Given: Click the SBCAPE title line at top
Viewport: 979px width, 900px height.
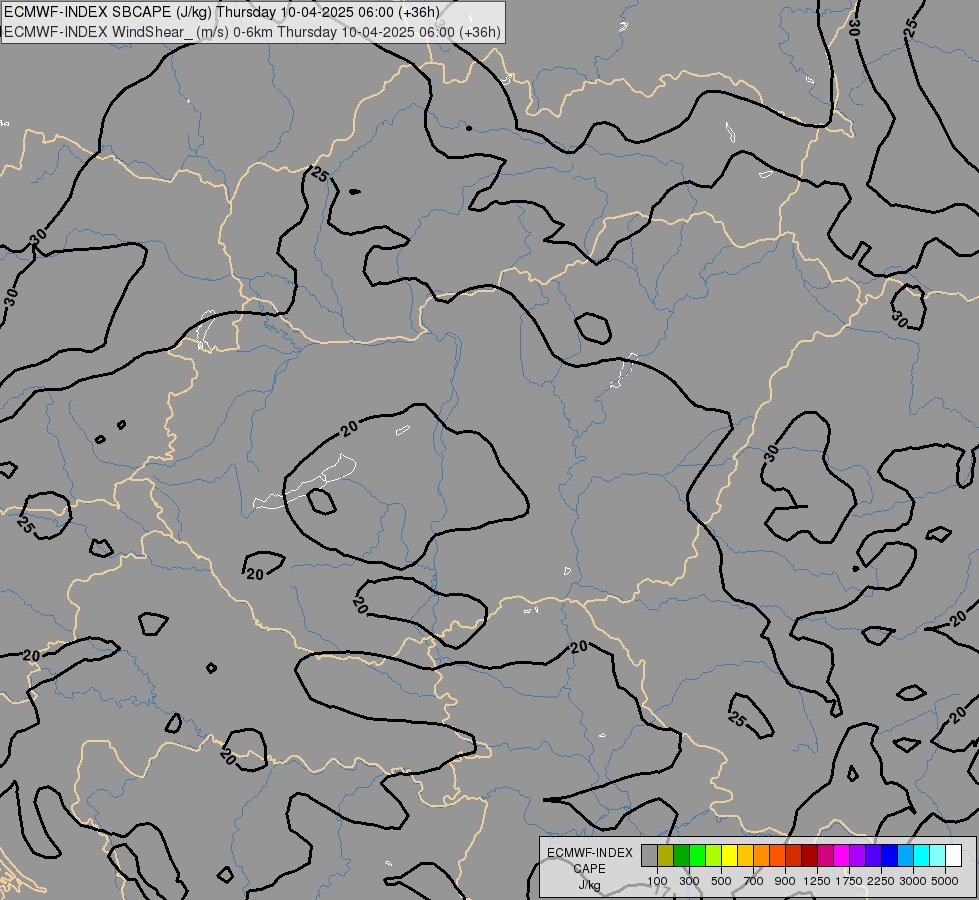Looking at the screenshot, I should pyautogui.click(x=222, y=12).
